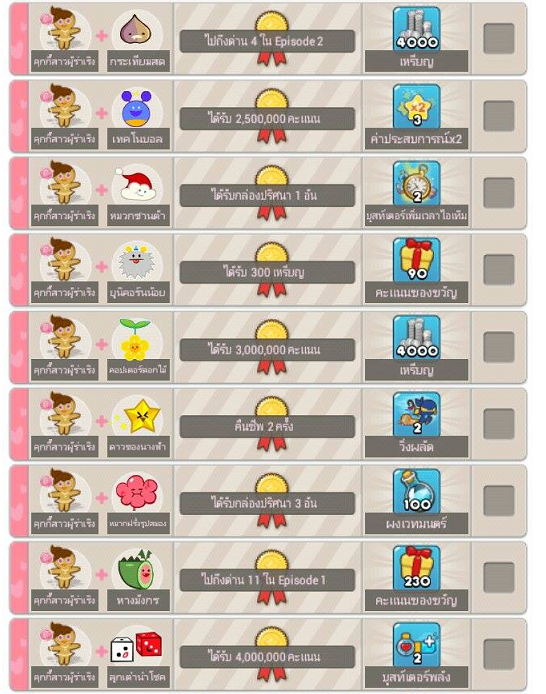Click the 3,000,000 points mission banner

[267, 350]
